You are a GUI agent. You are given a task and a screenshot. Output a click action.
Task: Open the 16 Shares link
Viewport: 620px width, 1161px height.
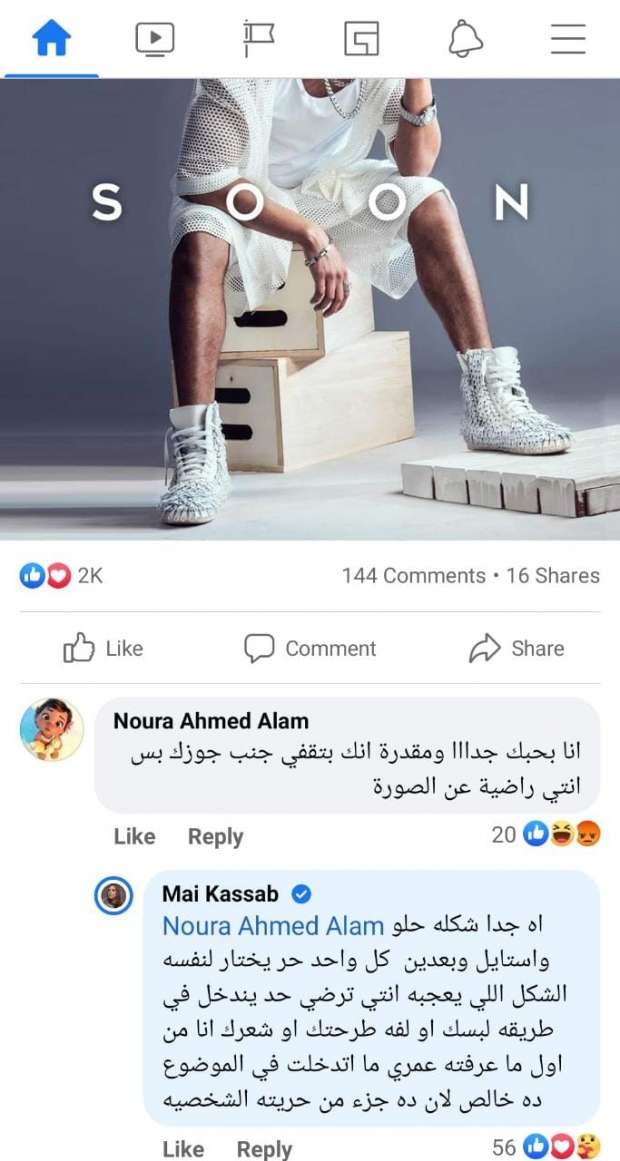point(553,576)
